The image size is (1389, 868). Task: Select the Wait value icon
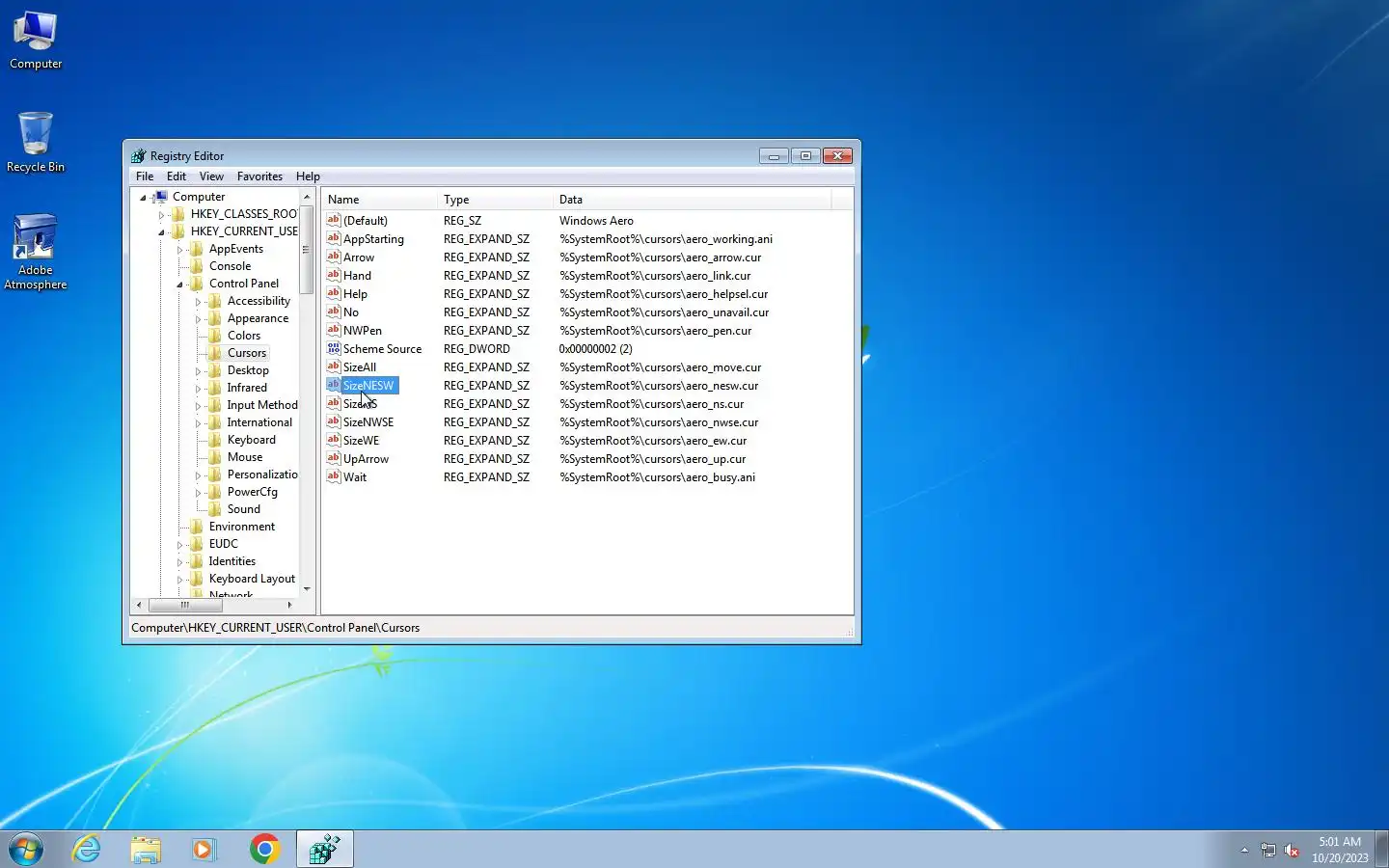[x=334, y=477]
